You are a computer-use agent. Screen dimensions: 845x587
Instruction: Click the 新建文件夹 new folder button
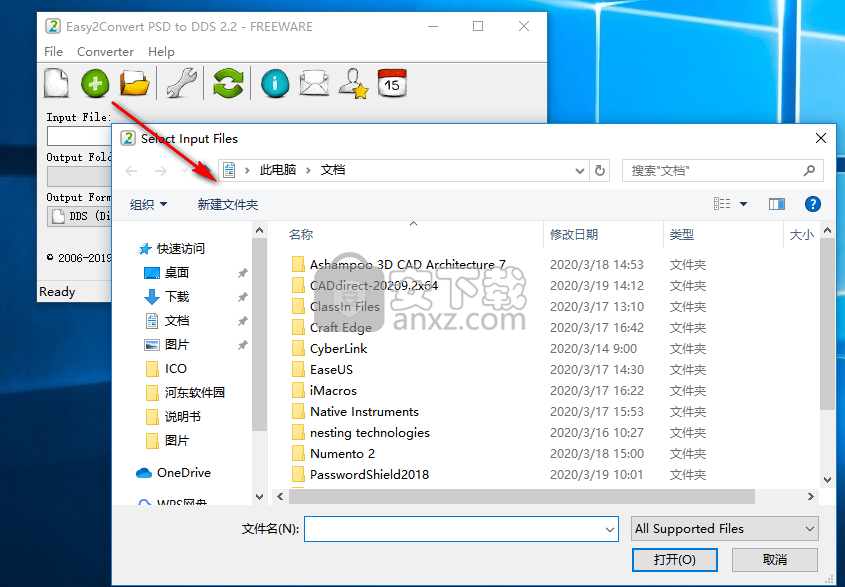click(227, 204)
